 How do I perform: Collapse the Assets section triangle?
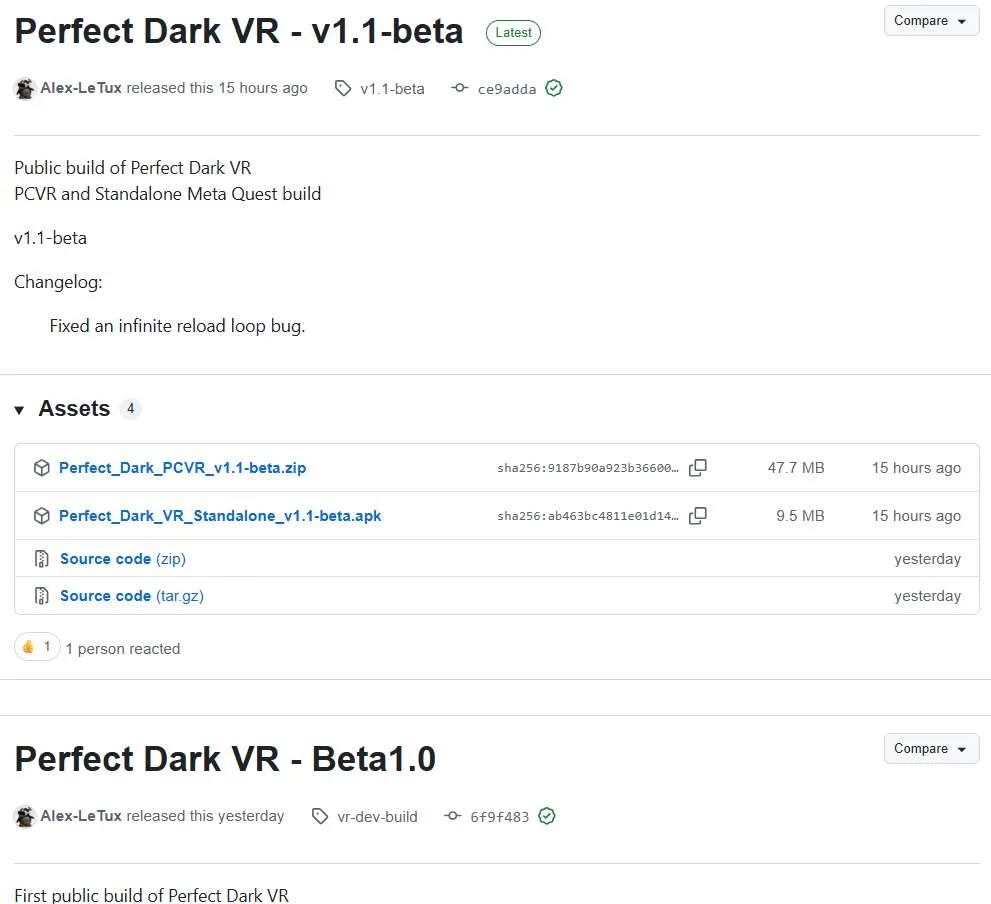pos(19,410)
